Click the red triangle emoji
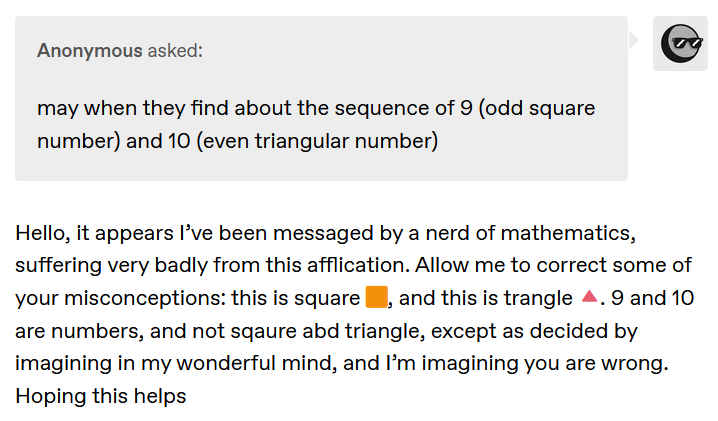The image size is (718, 421). 589,298
